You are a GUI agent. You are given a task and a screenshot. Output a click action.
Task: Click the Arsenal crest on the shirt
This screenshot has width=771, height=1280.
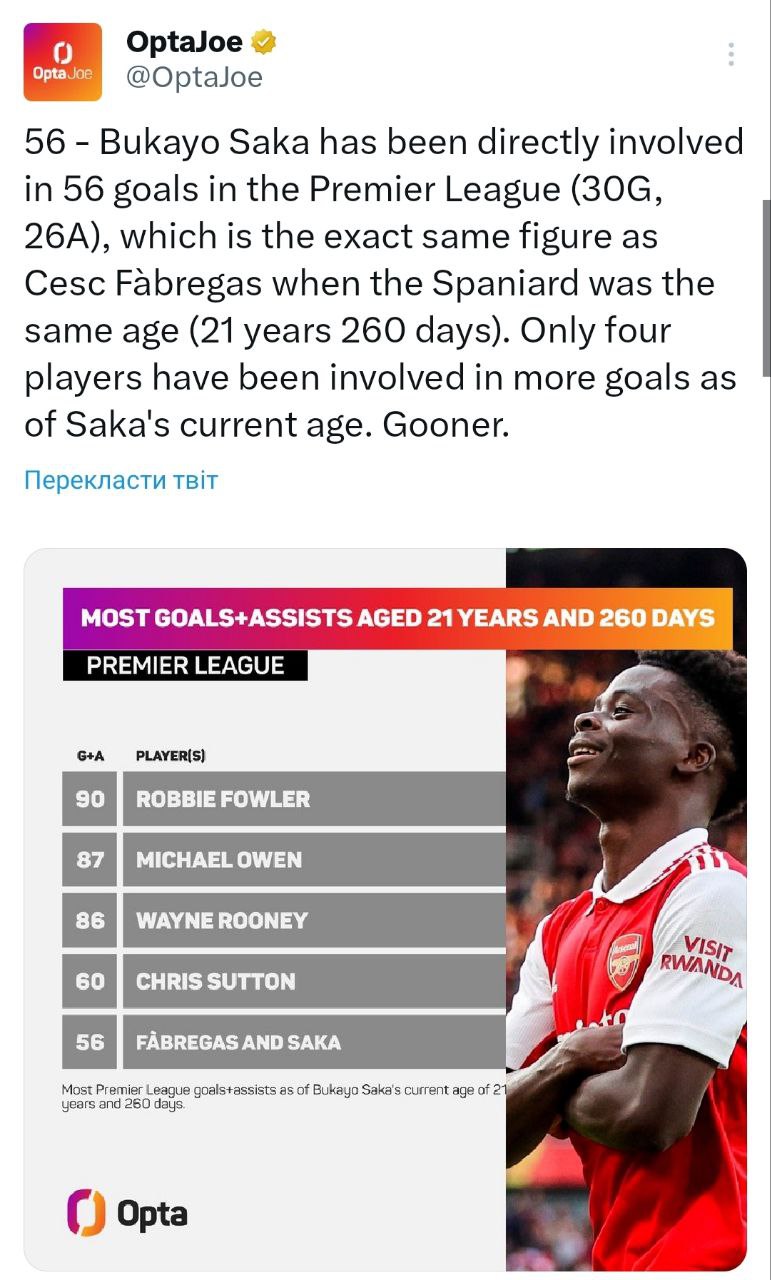point(625,961)
